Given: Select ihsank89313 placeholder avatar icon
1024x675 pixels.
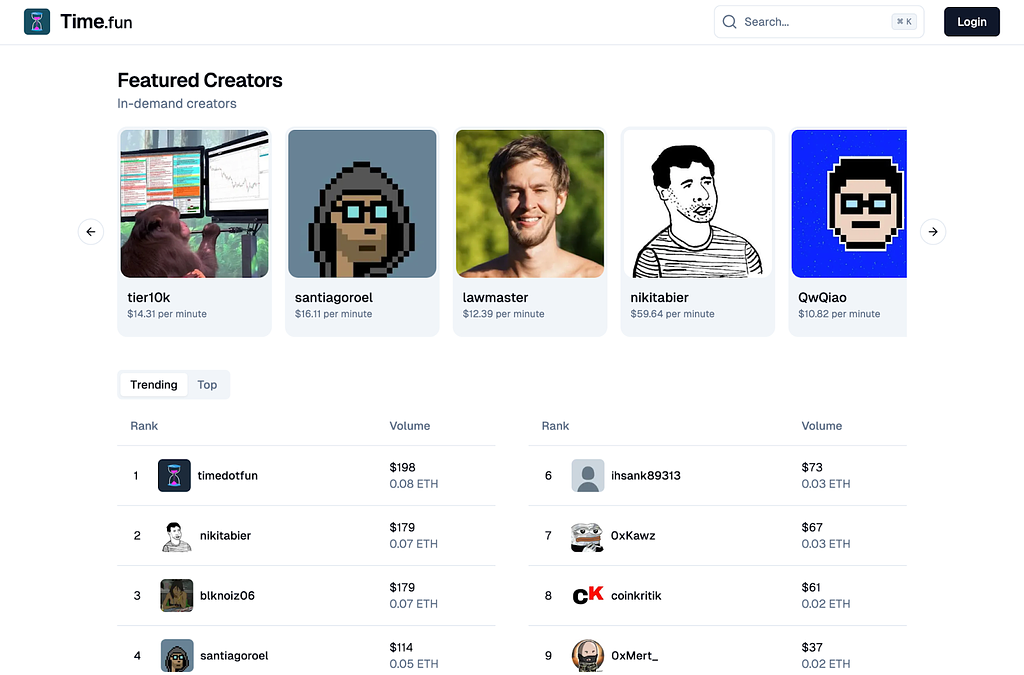Looking at the screenshot, I should [587, 475].
